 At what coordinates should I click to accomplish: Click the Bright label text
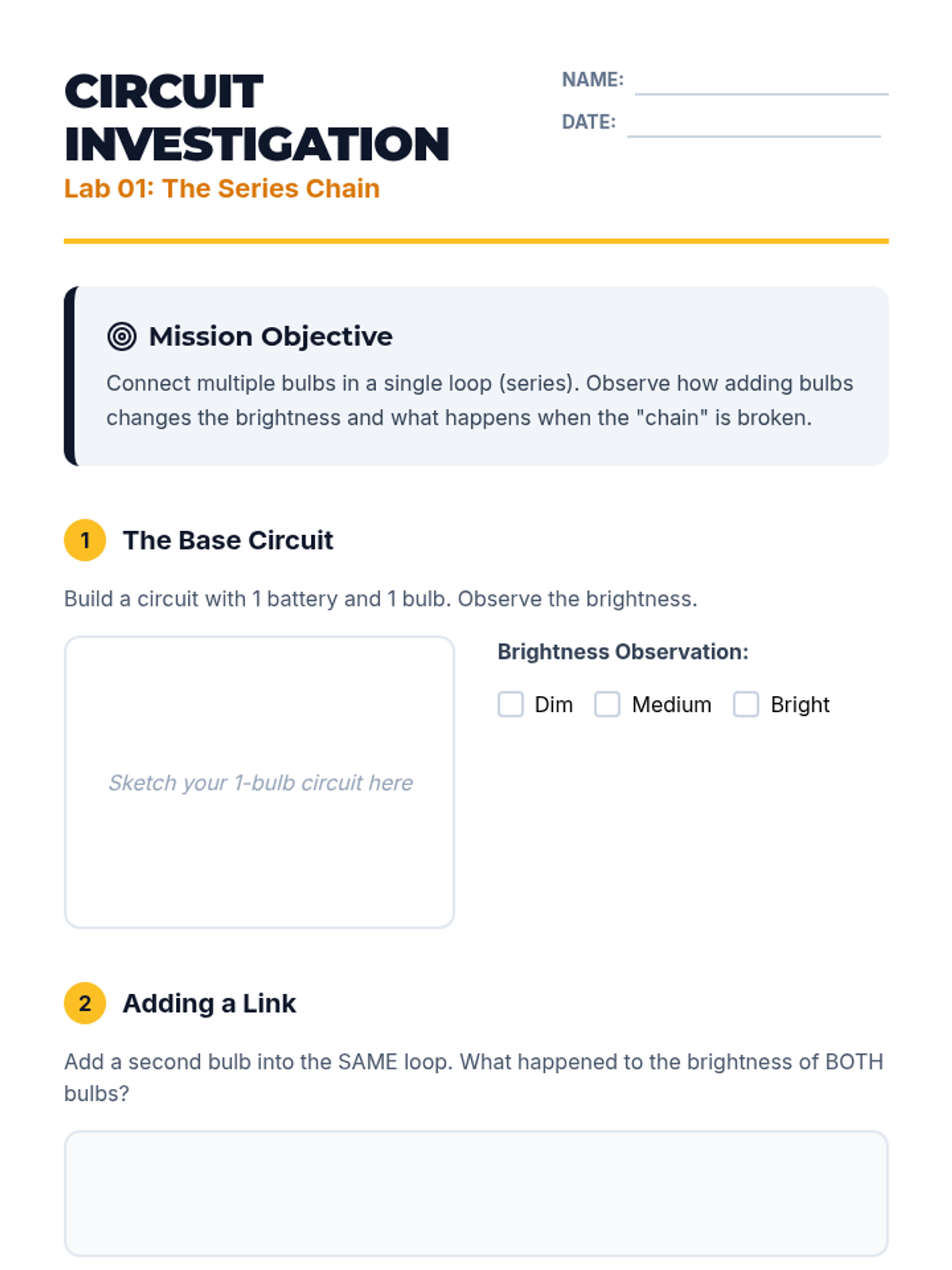coord(800,705)
